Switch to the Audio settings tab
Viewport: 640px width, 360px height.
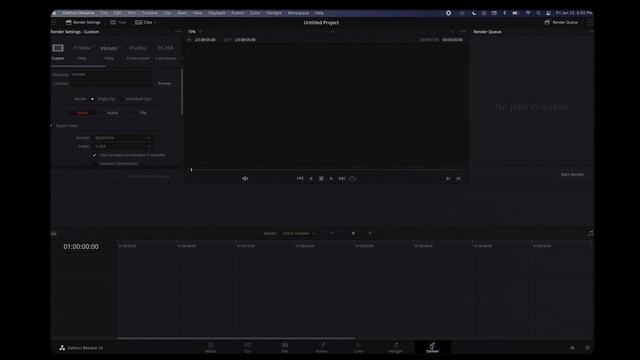click(x=113, y=113)
